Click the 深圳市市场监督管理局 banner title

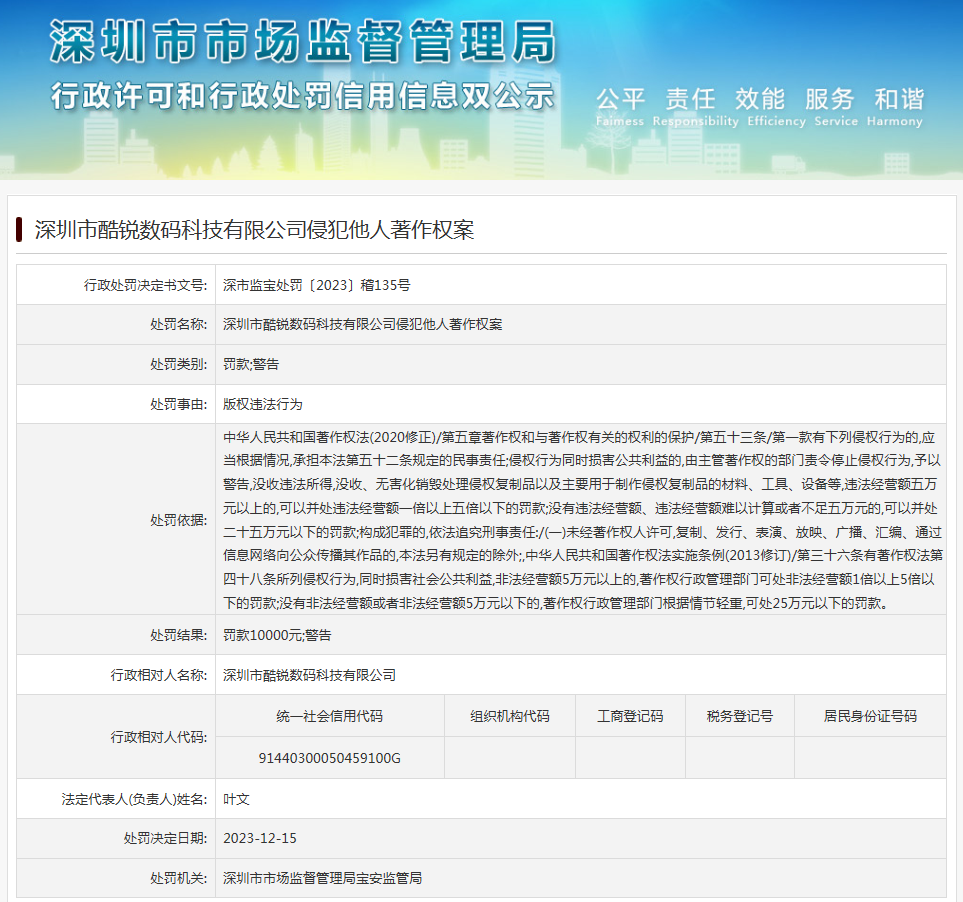pyautogui.click(x=302, y=43)
